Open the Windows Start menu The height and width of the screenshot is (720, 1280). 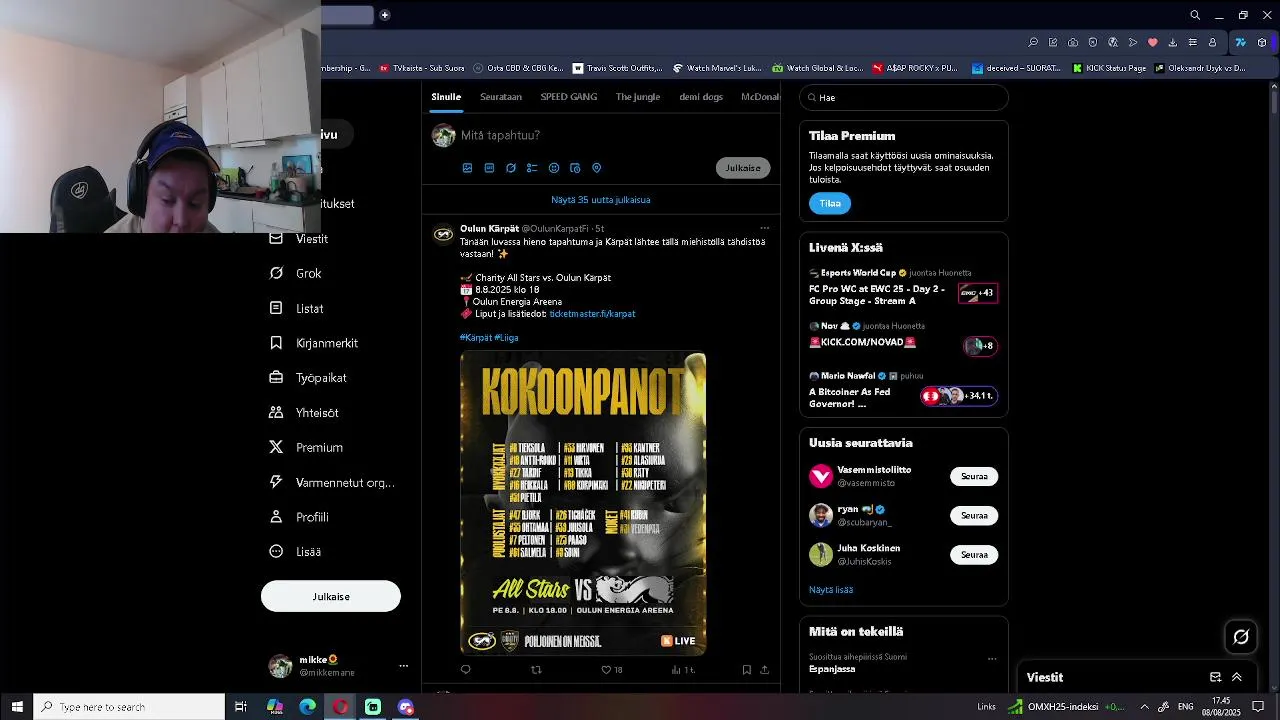pyautogui.click(x=17, y=707)
